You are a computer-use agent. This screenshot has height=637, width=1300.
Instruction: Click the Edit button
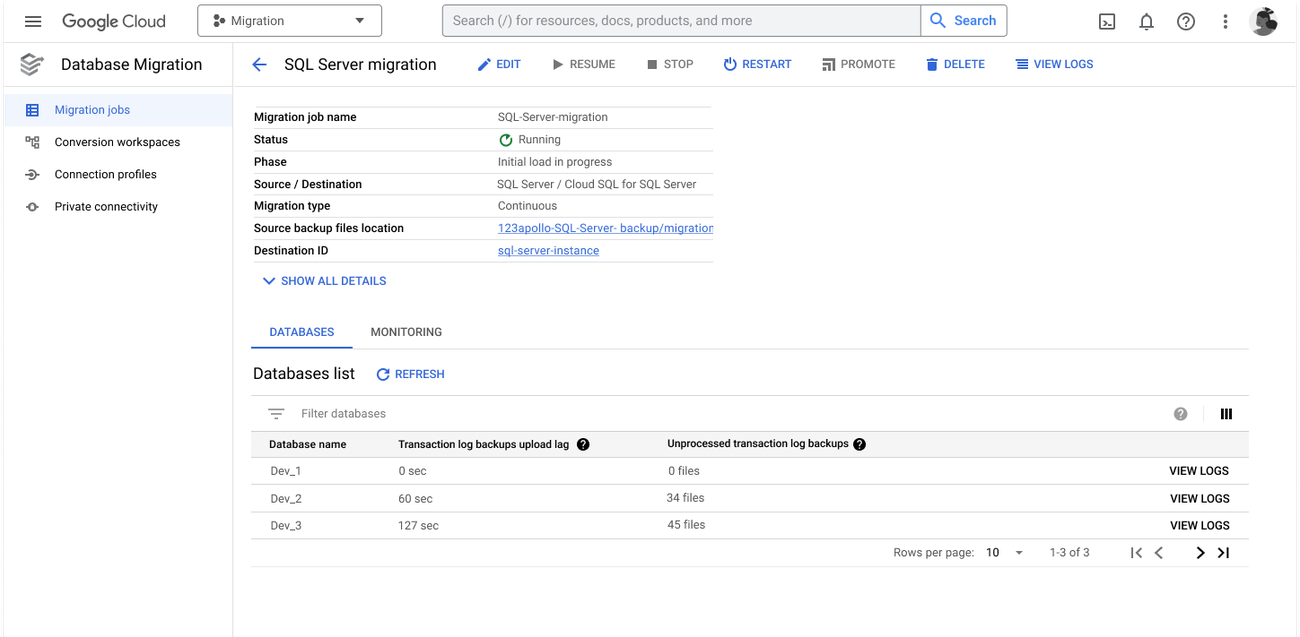[499, 64]
